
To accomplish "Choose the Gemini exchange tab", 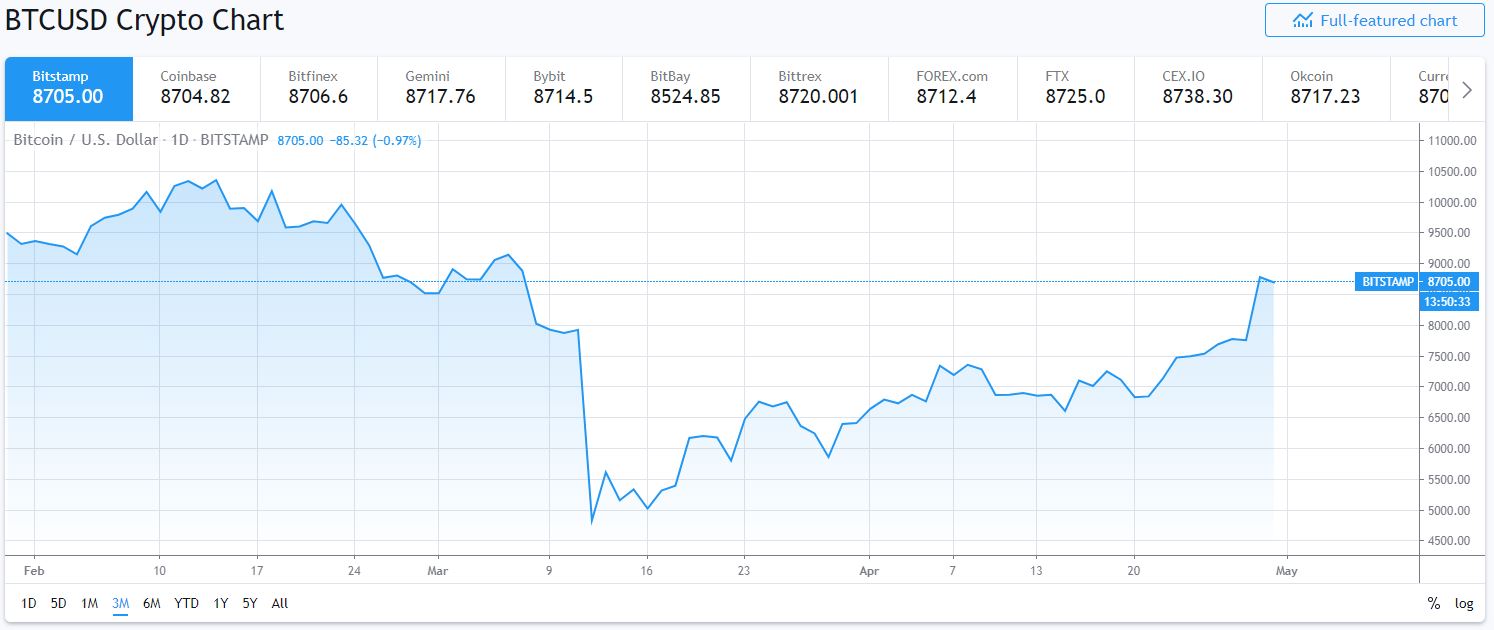I will click(440, 88).
